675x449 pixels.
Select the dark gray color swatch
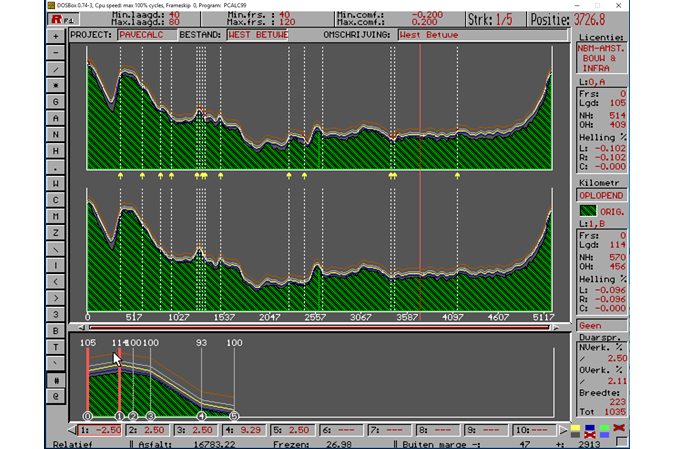575,435
